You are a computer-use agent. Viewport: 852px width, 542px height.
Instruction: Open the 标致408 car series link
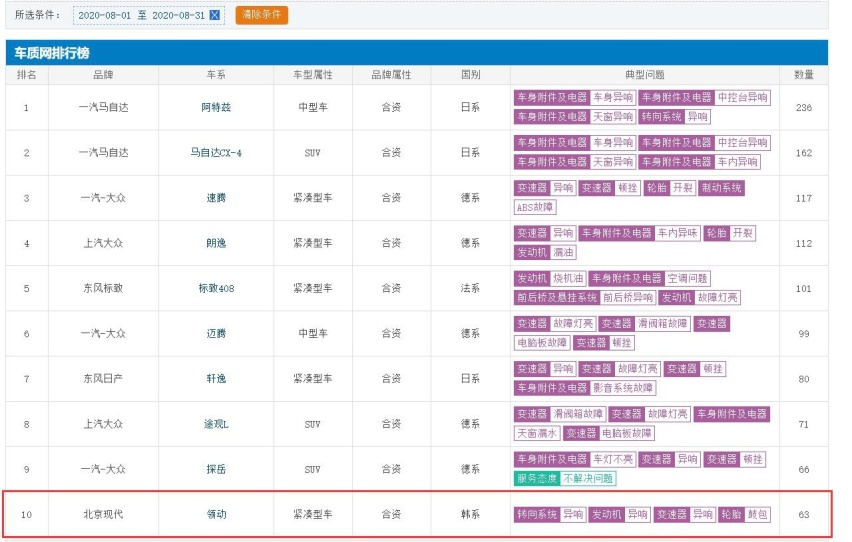(x=216, y=288)
